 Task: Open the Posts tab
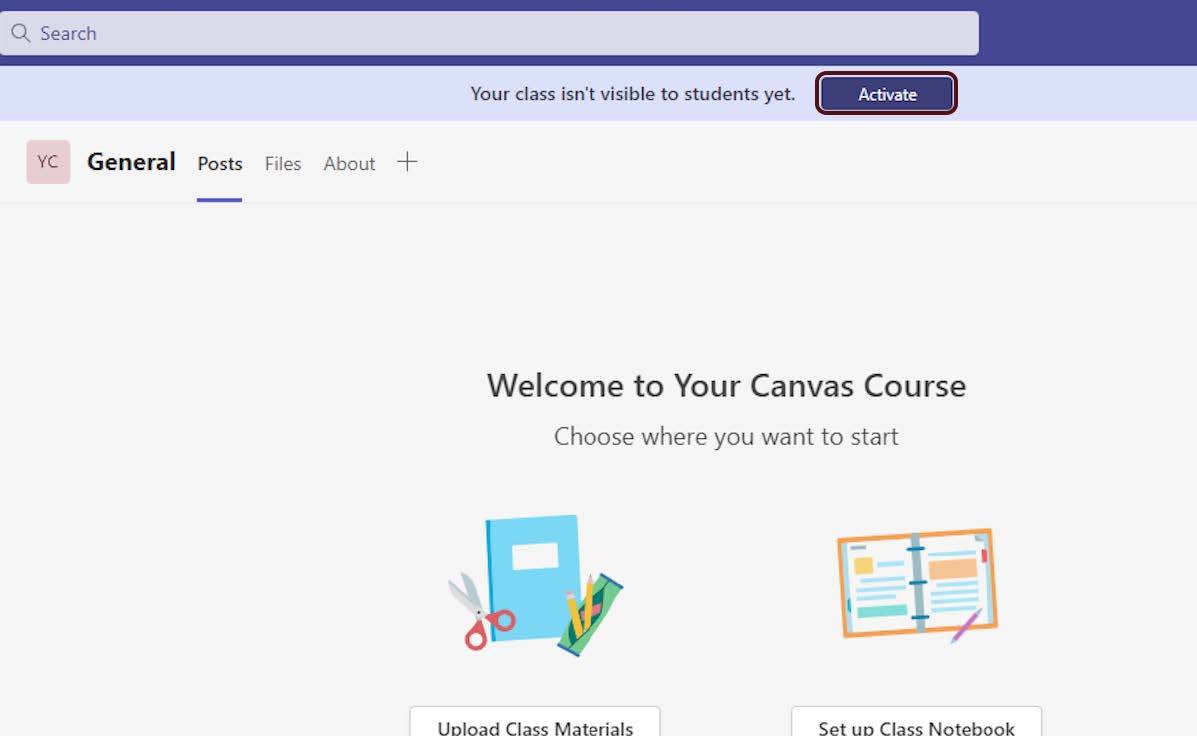coord(220,163)
